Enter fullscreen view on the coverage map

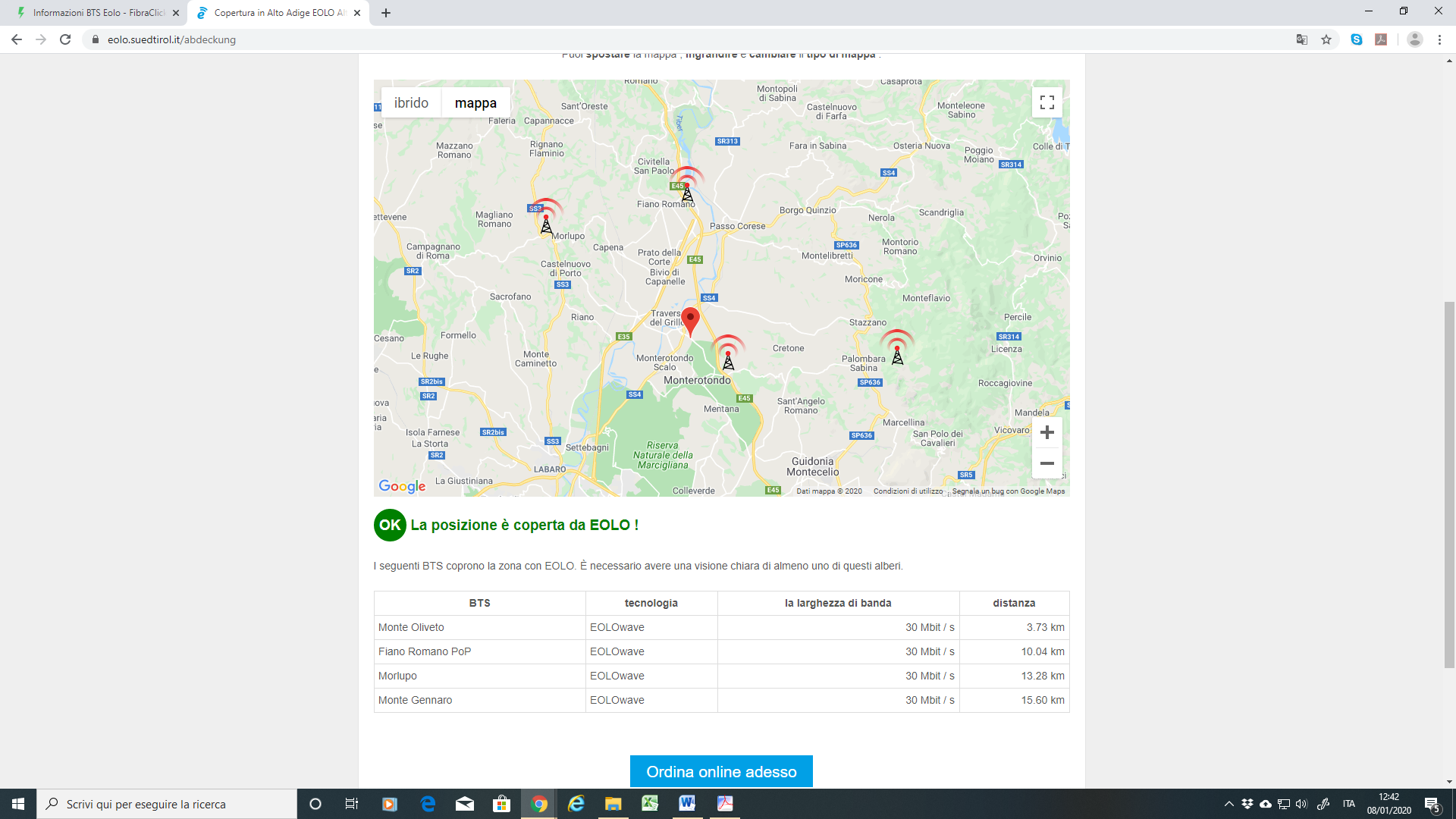coord(1047,102)
